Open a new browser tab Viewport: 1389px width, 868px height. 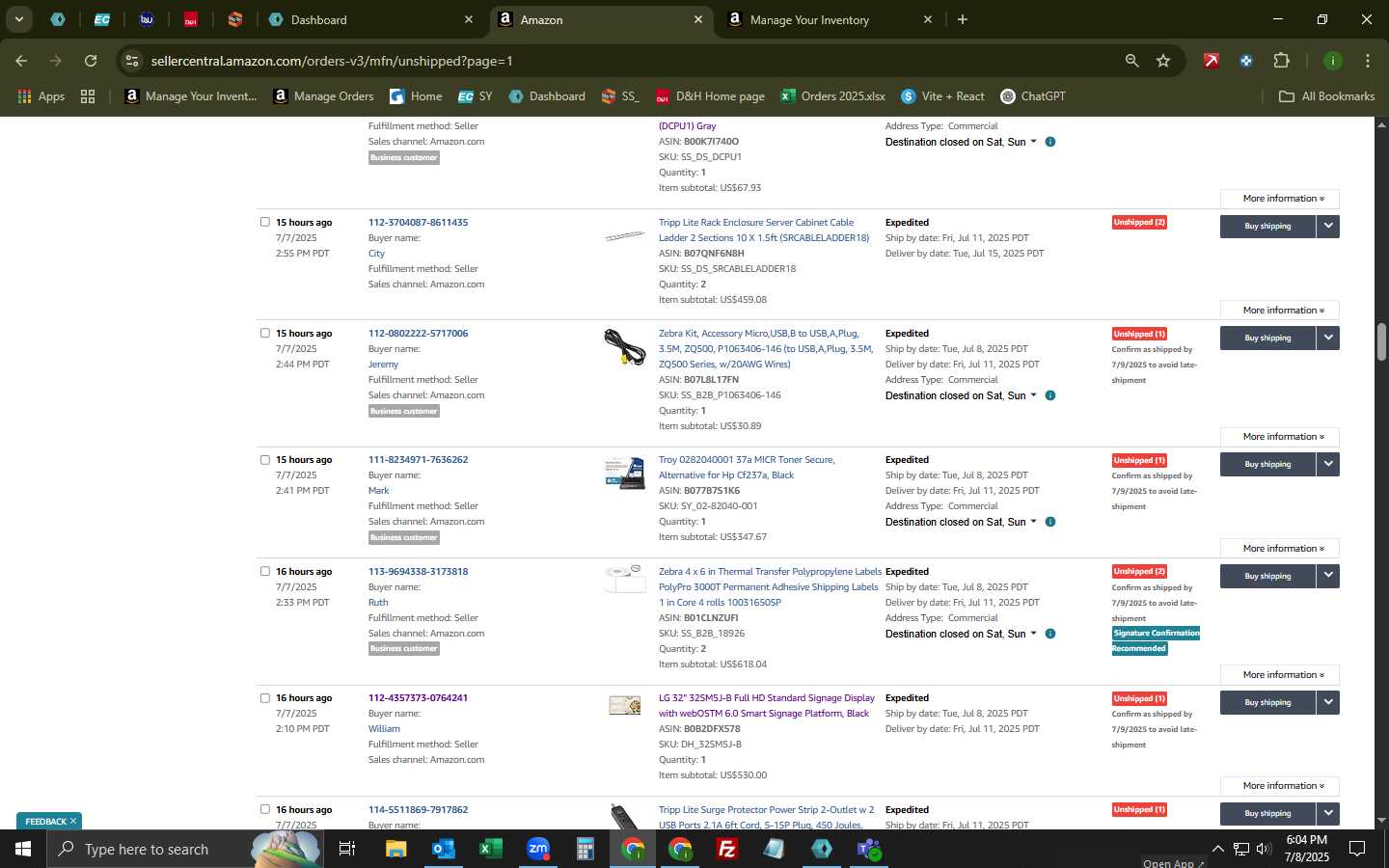[962, 19]
